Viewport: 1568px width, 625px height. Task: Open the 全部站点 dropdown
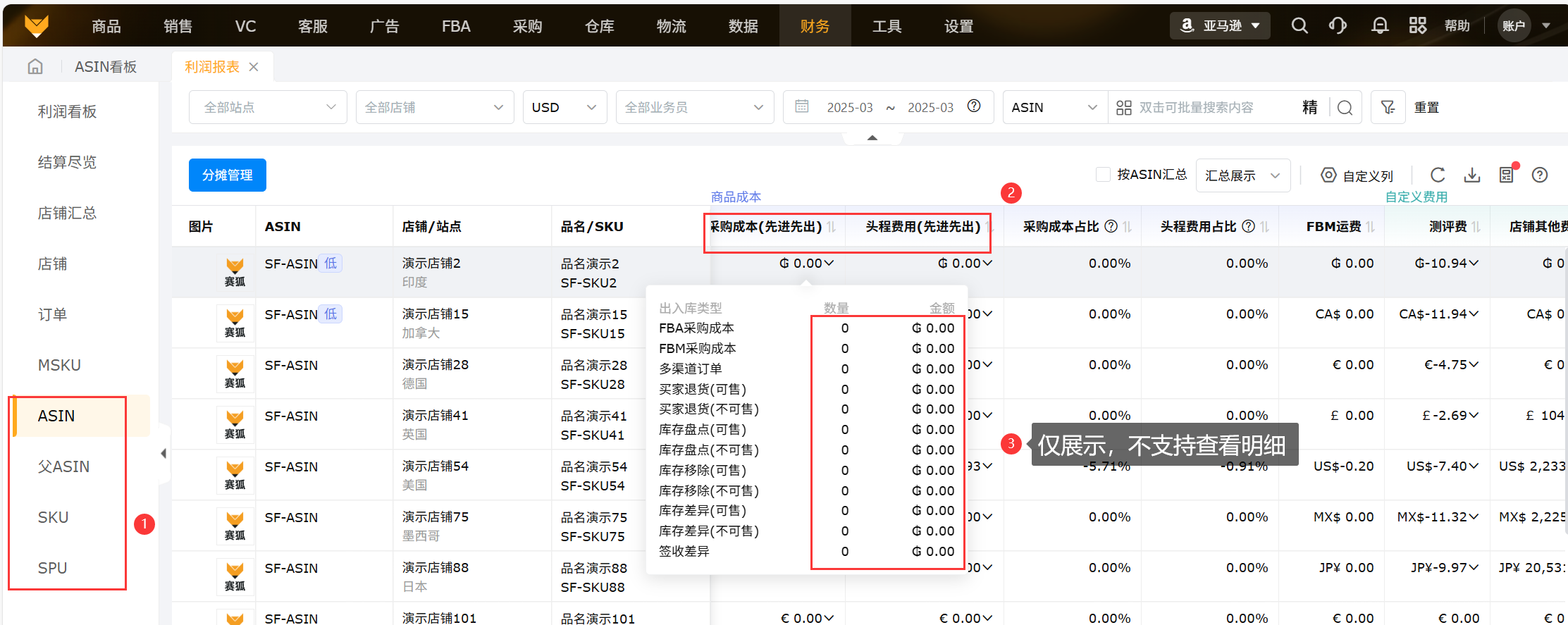coord(268,107)
